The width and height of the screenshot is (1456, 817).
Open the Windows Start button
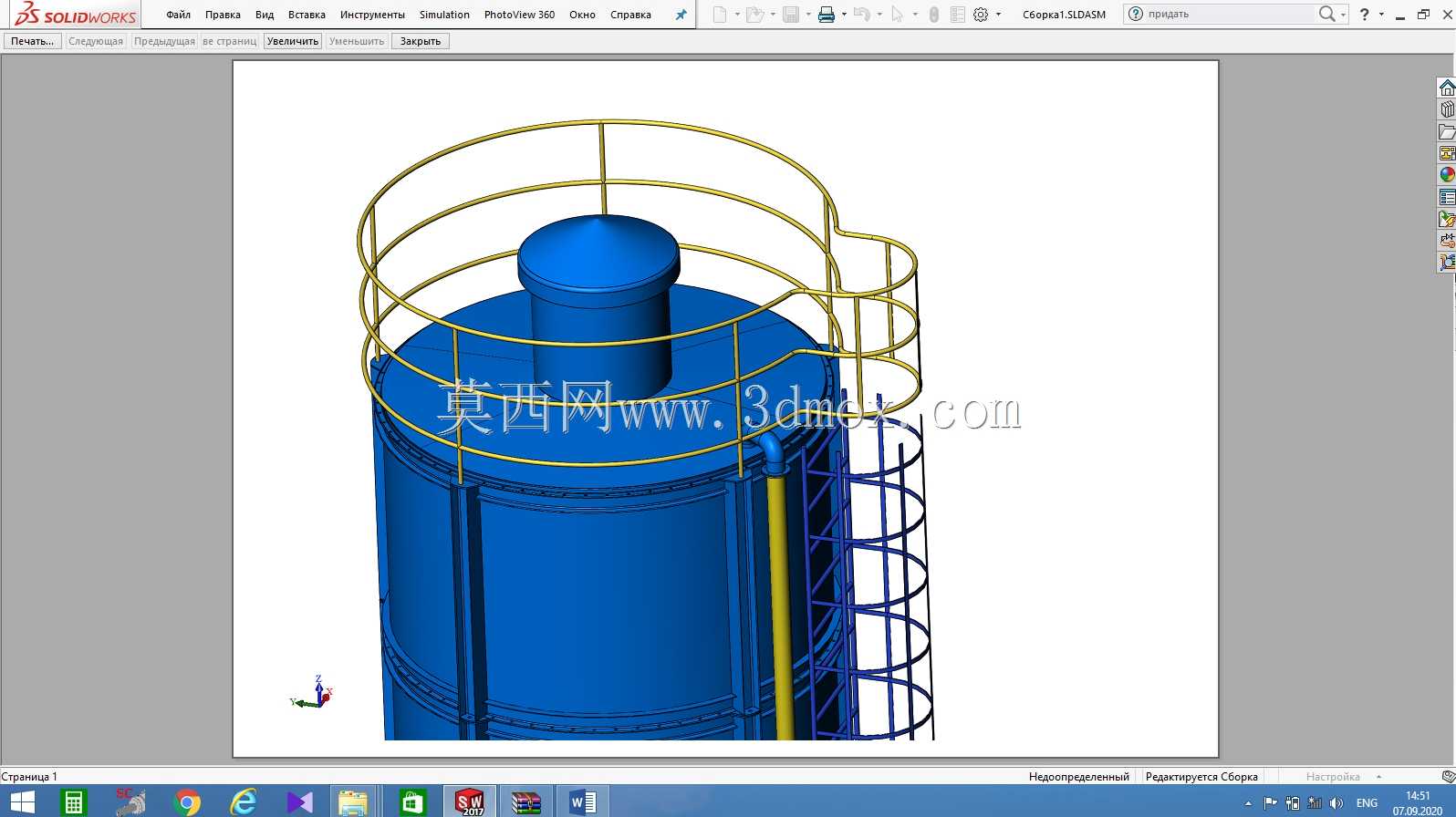click(22, 802)
